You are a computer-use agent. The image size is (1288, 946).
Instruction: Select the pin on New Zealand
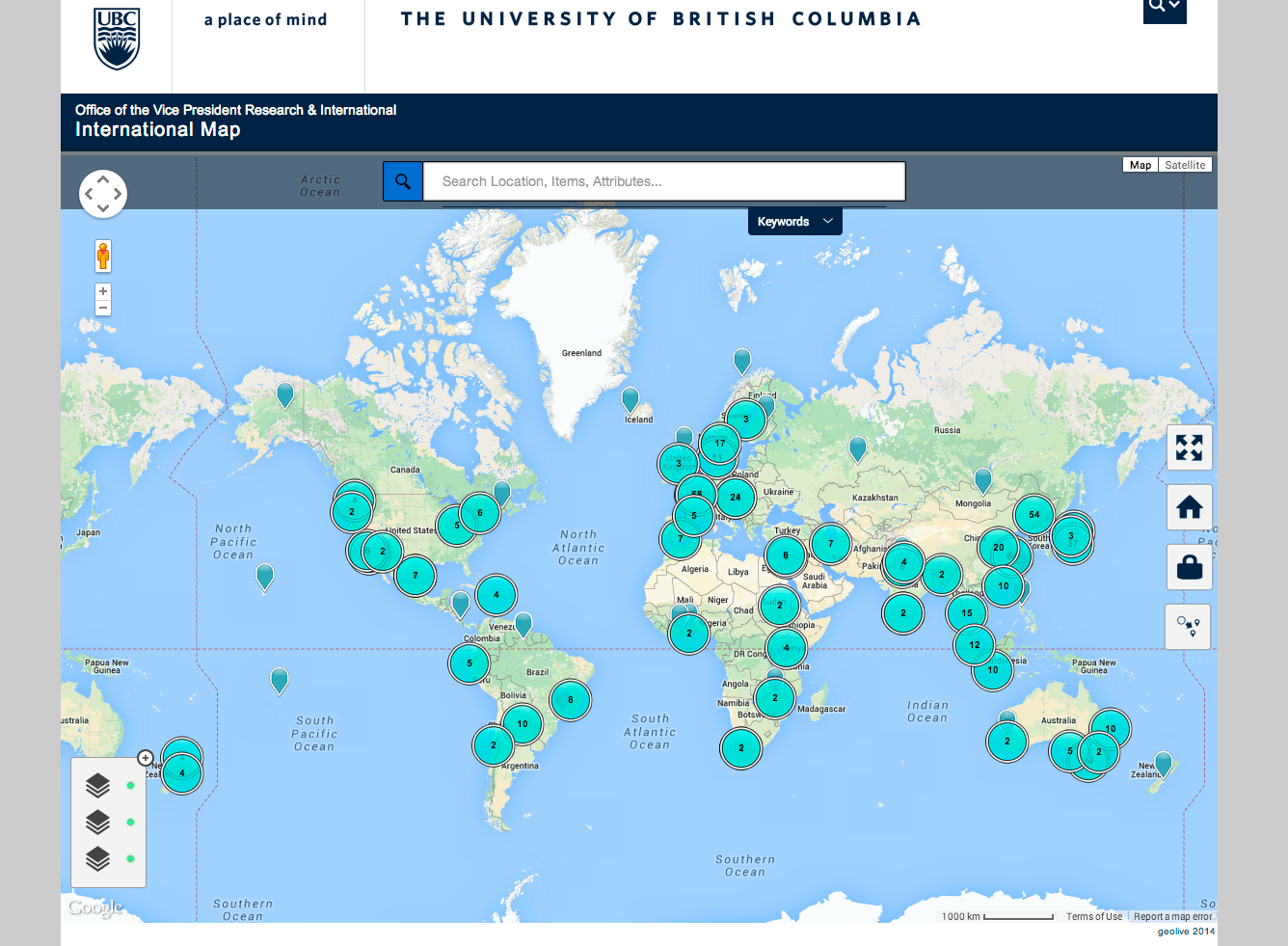coord(1164,765)
